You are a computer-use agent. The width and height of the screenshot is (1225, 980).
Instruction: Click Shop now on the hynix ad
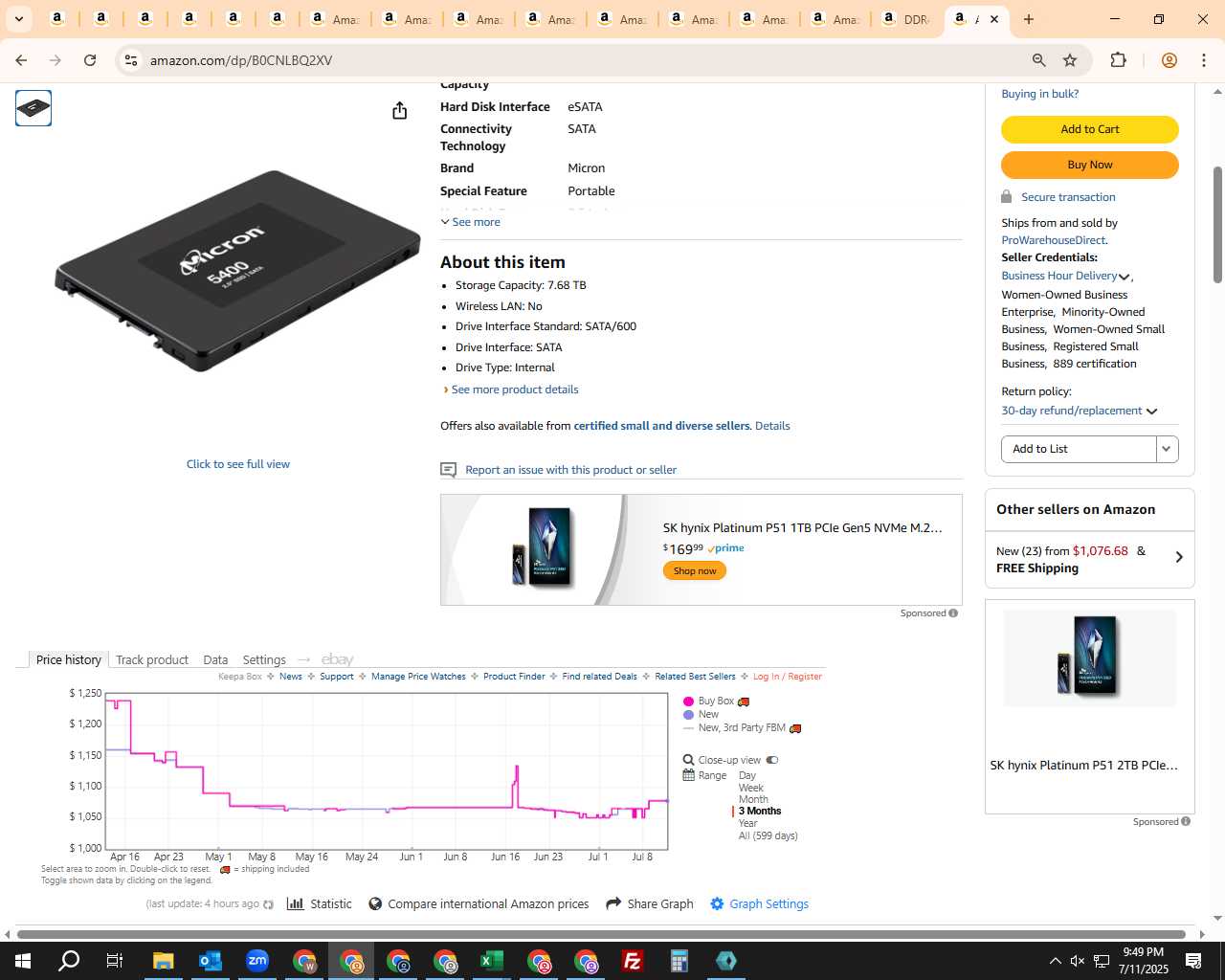click(695, 570)
